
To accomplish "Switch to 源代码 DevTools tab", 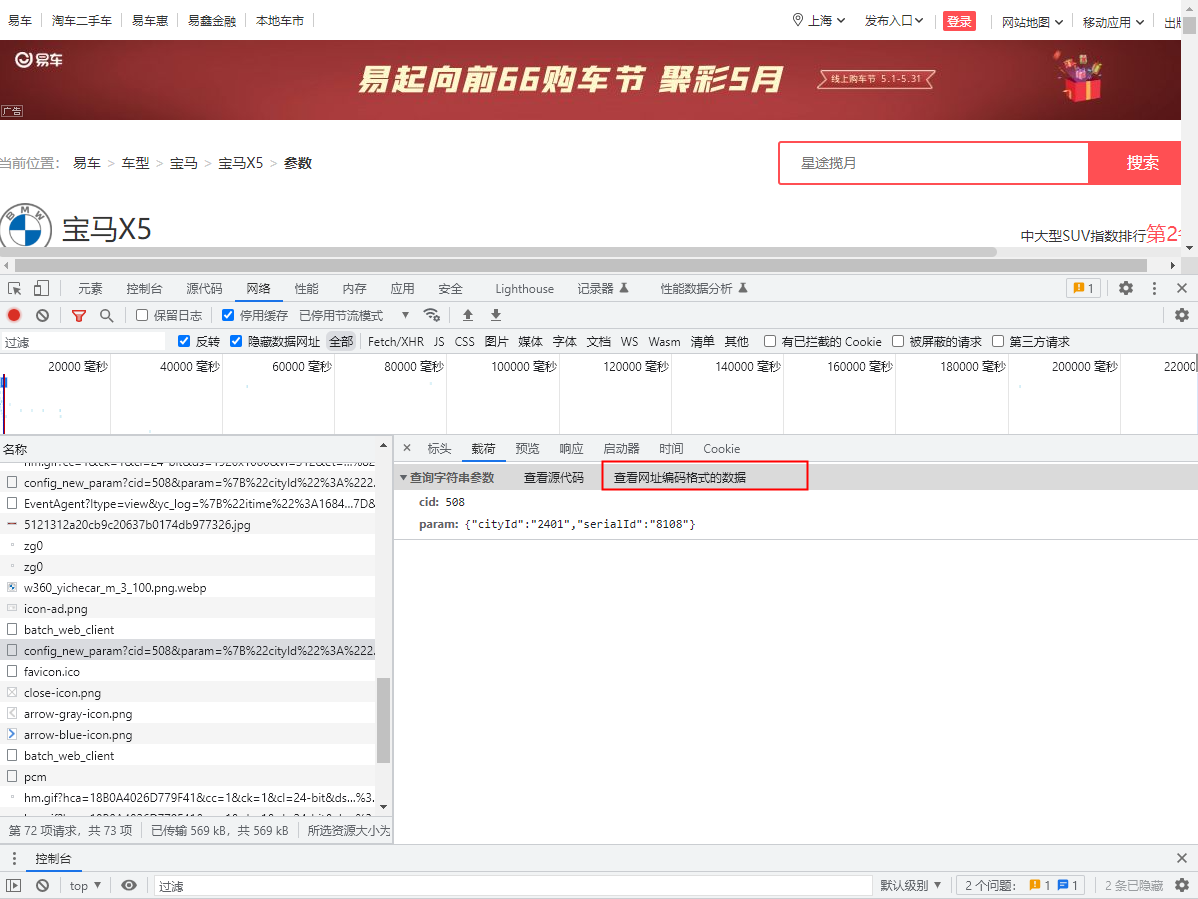I will click(x=204, y=288).
